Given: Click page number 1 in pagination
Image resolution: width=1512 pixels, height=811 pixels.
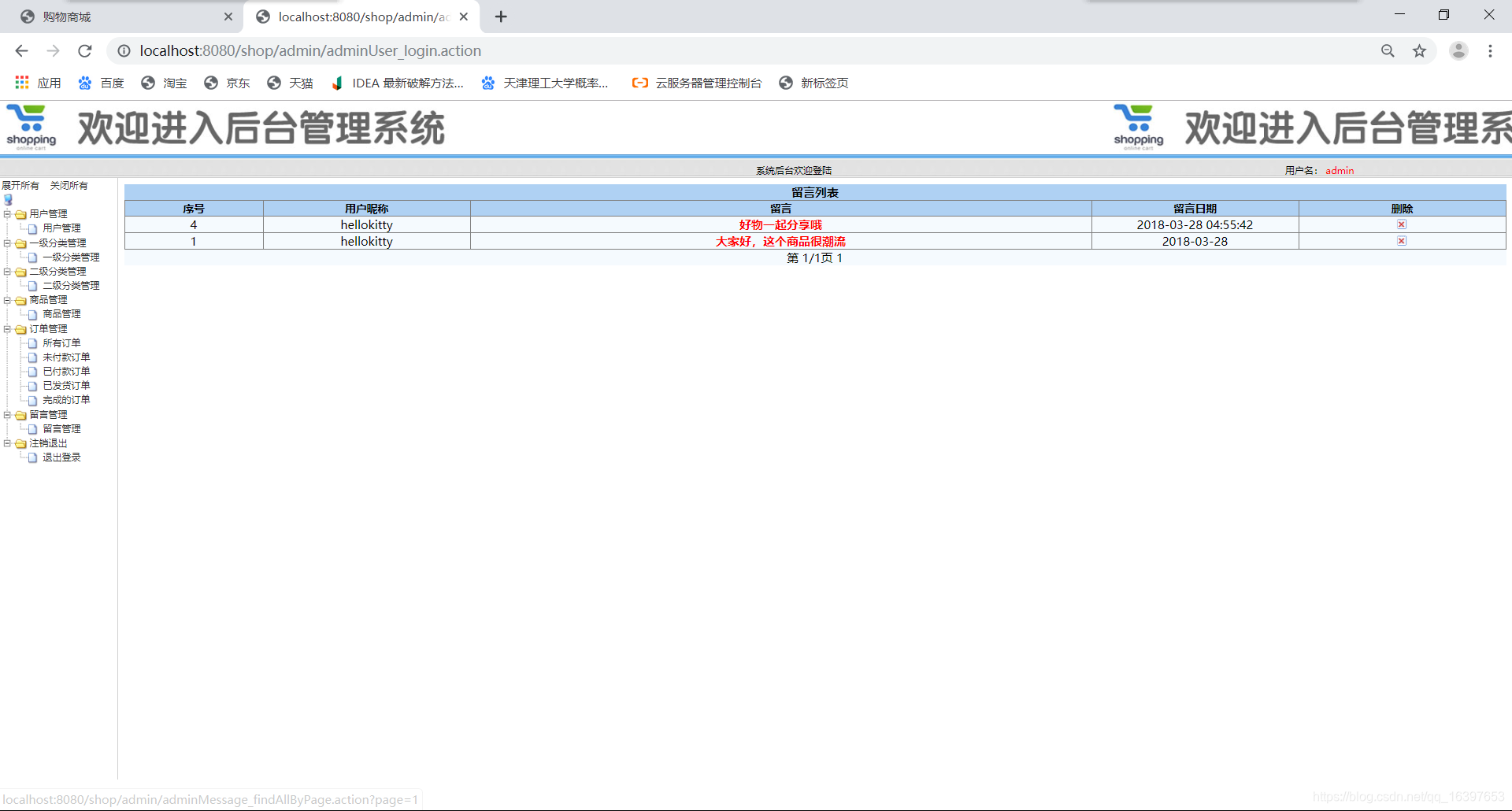Looking at the screenshot, I should (839, 258).
